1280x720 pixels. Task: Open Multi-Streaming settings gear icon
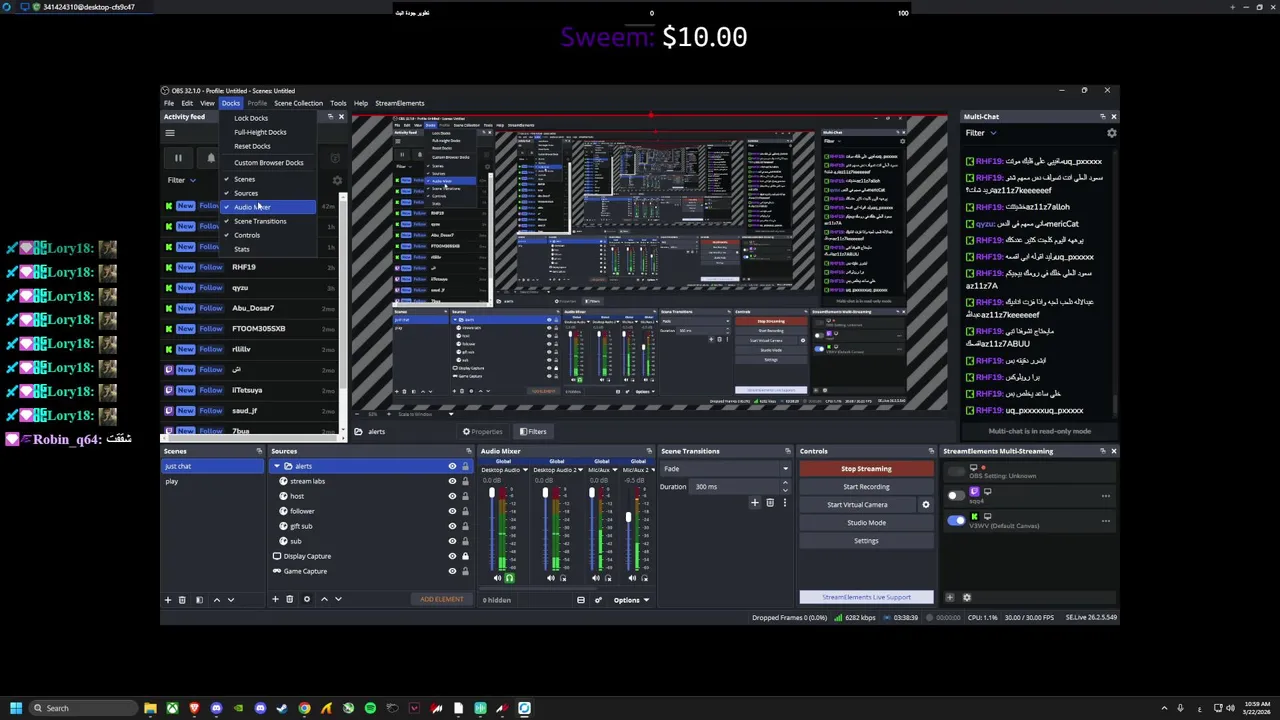tap(966, 598)
